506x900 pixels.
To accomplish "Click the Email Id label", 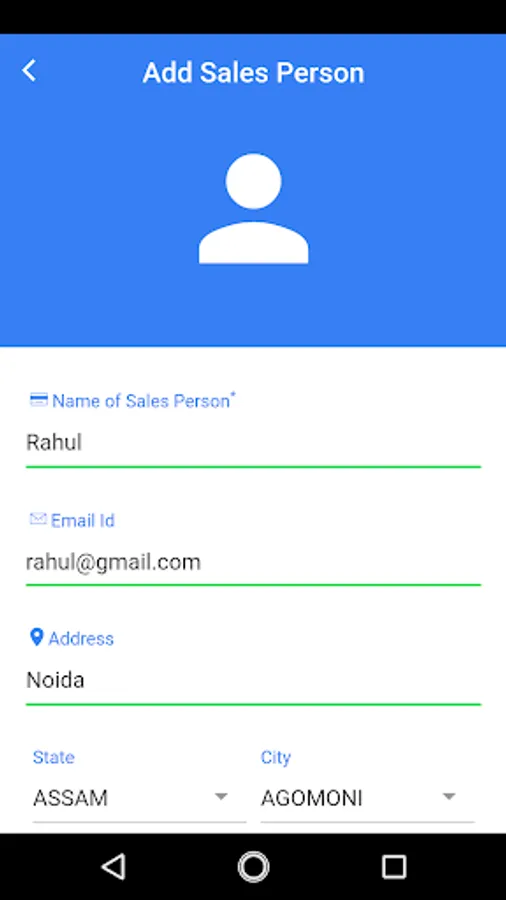I will coord(83,520).
